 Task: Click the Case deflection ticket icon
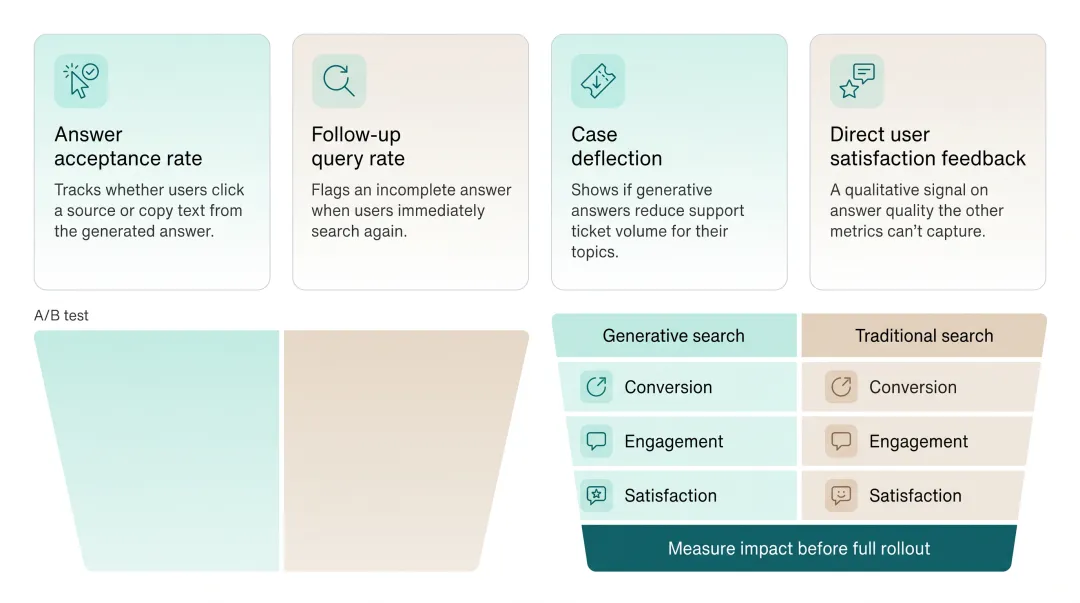click(598, 81)
